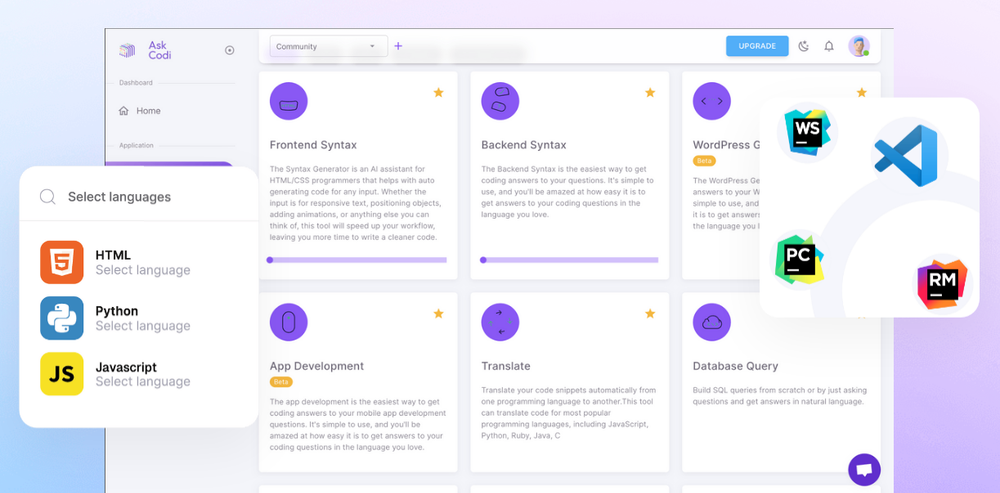Select the HTML5 logo icon
The image size is (1000, 493).
(x=62, y=262)
